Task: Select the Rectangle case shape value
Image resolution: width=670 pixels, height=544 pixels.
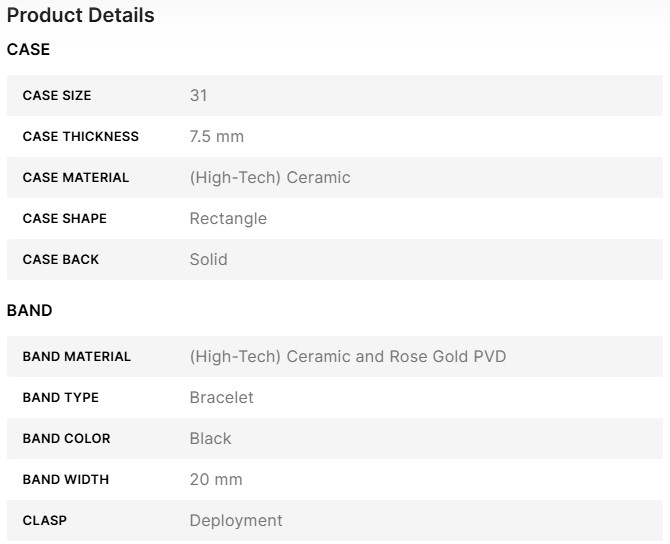Action: (x=228, y=219)
